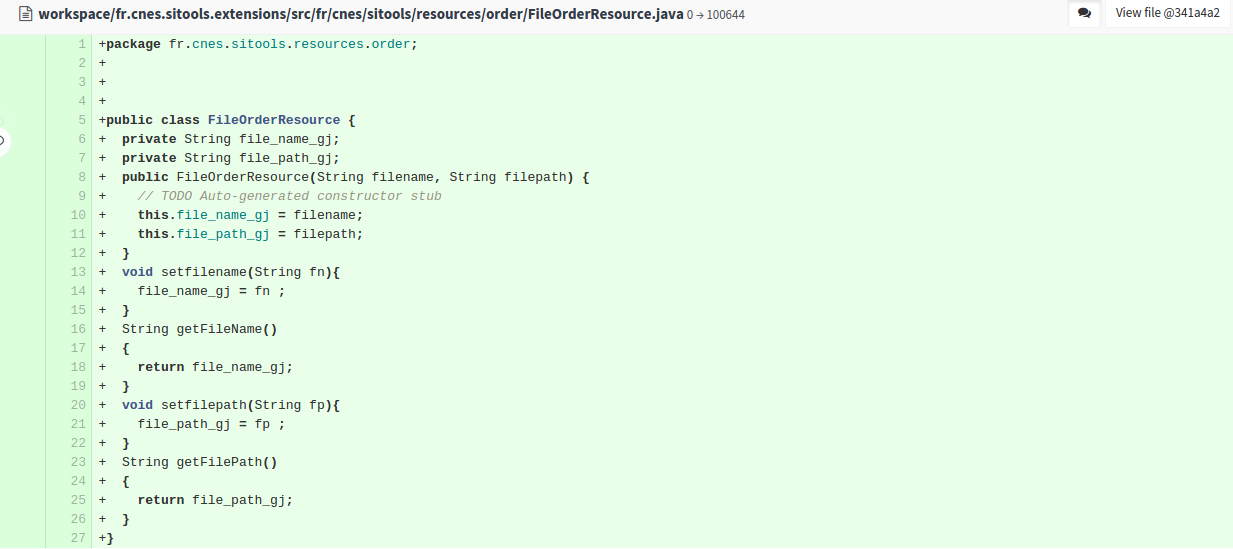
Task: Click the 'this.file_path_gj = filepath;' line
Action: [250, 235]
